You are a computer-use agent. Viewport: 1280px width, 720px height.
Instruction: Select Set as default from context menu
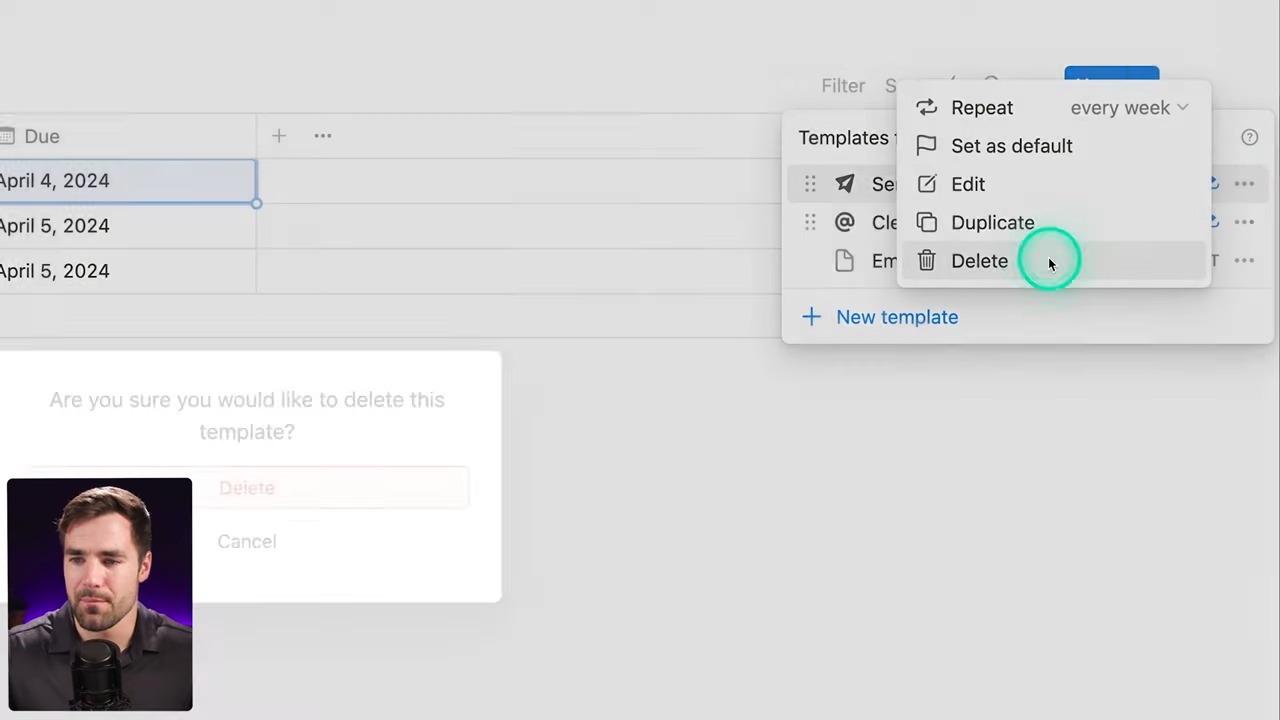tap(1011, 146)
